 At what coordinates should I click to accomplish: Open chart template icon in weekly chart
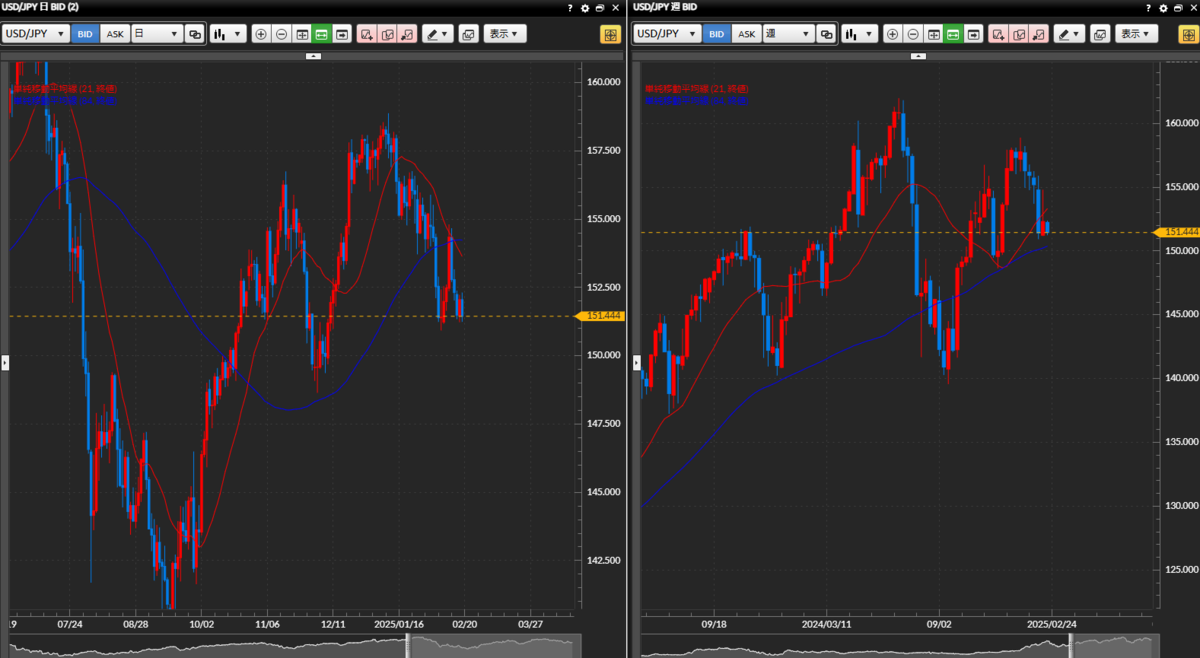click(1100, 34)
